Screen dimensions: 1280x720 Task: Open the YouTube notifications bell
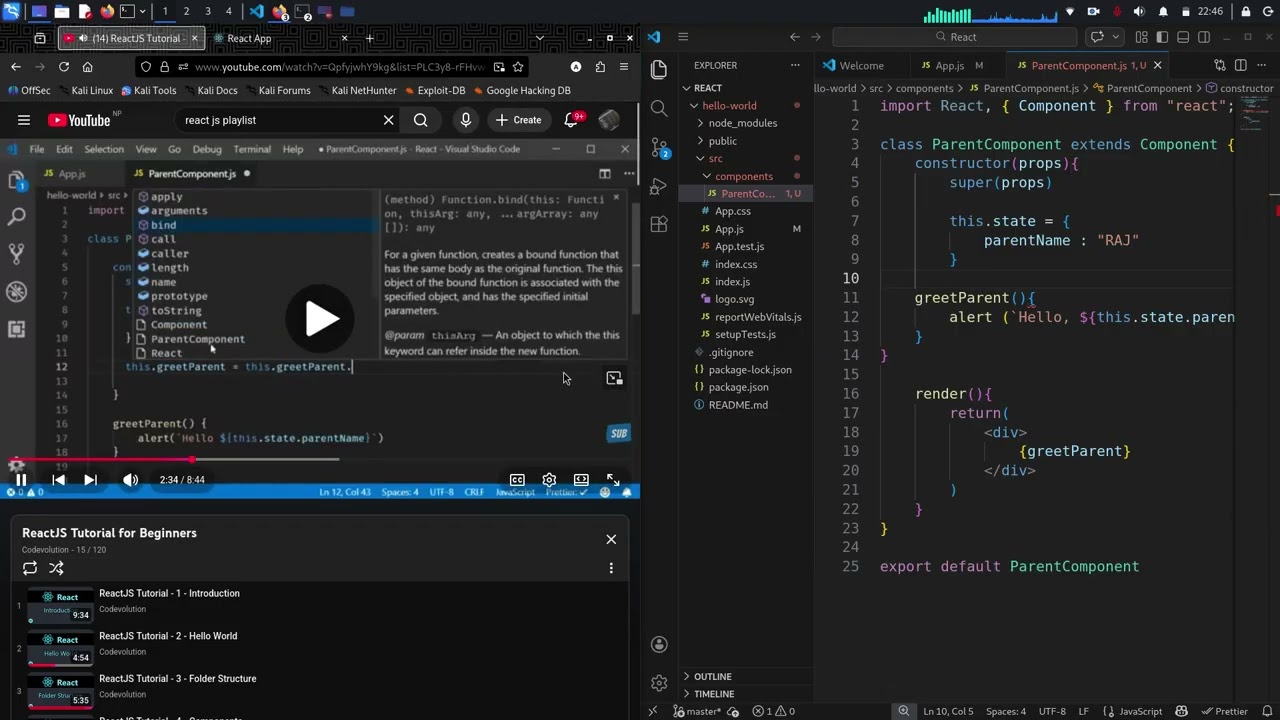pos(573,120)
